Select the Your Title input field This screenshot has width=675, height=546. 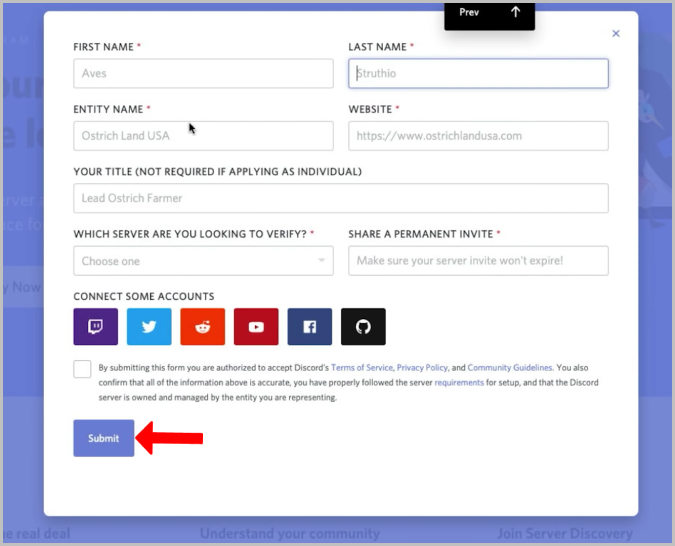click(x=341, y=199)
